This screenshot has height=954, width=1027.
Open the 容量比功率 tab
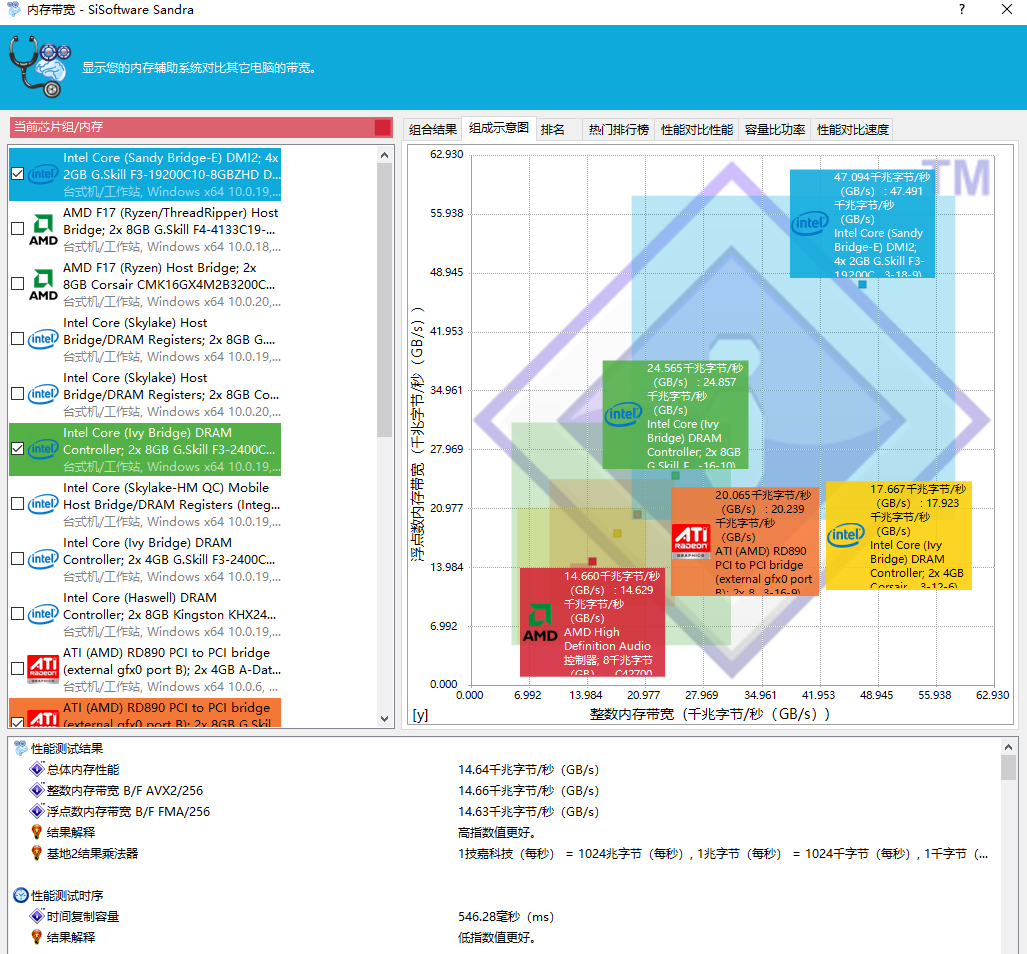coord(775,129)
